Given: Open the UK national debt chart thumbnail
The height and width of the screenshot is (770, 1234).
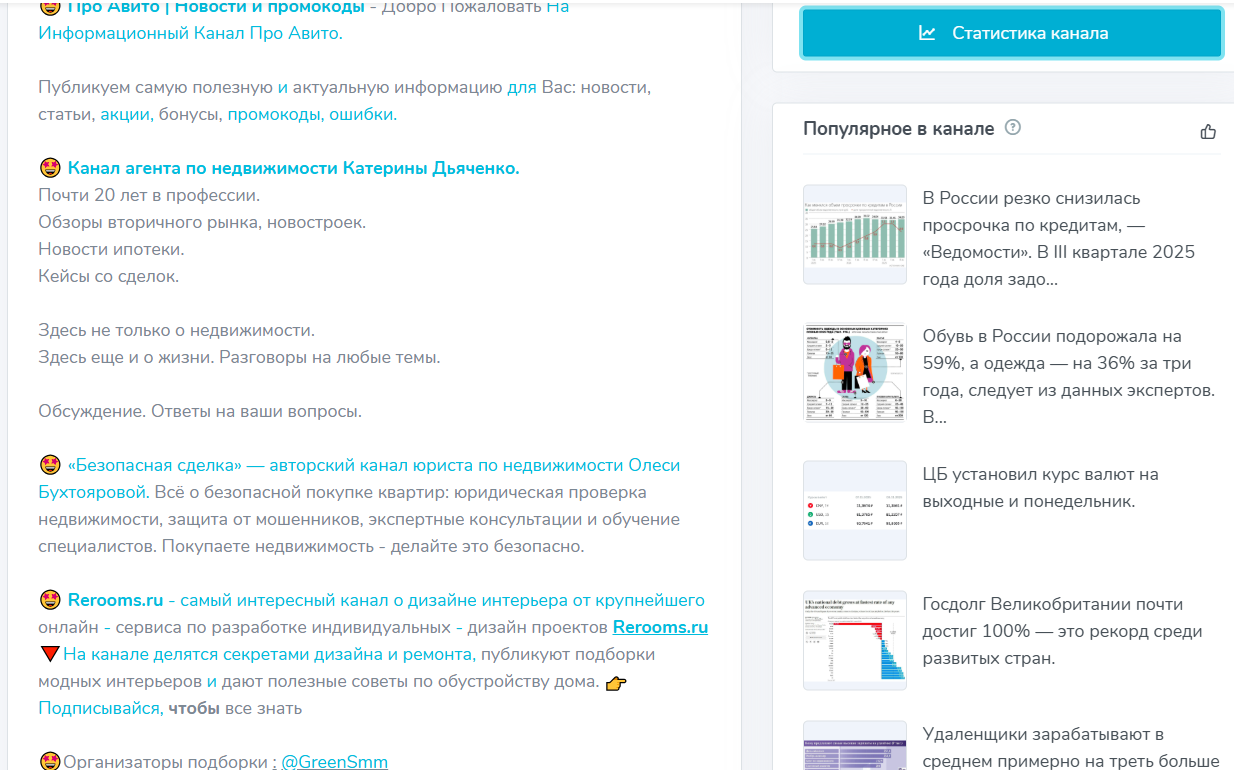Looking at the screenshot, I should coord(854,640).
